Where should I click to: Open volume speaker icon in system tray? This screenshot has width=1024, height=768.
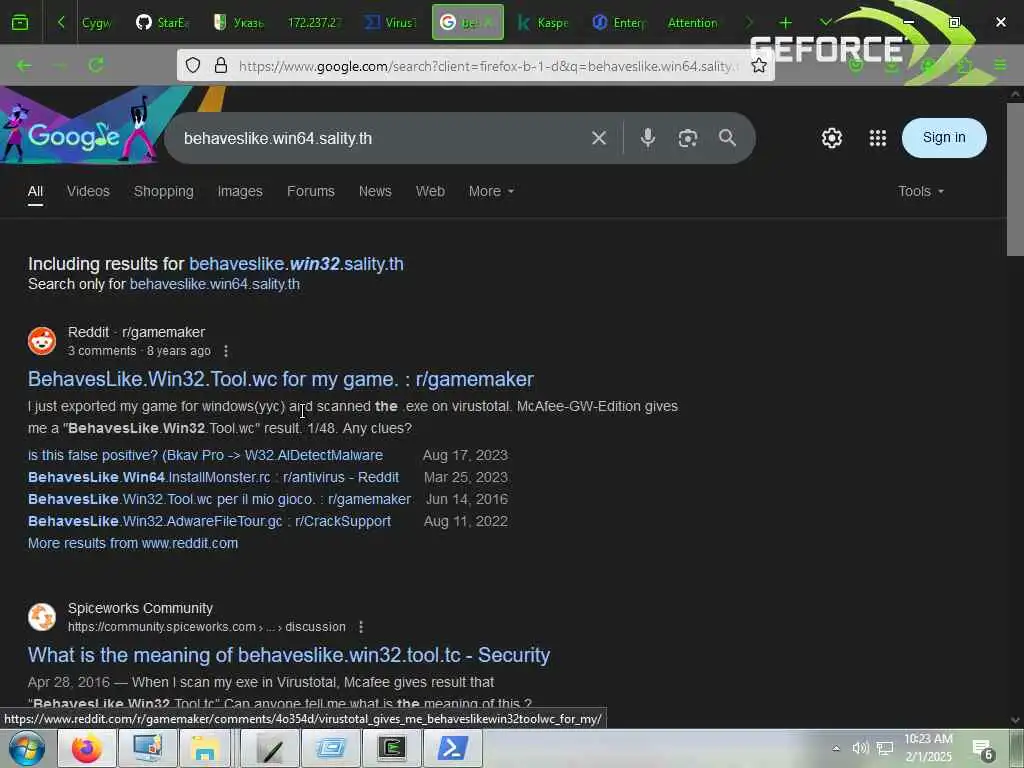860,748
